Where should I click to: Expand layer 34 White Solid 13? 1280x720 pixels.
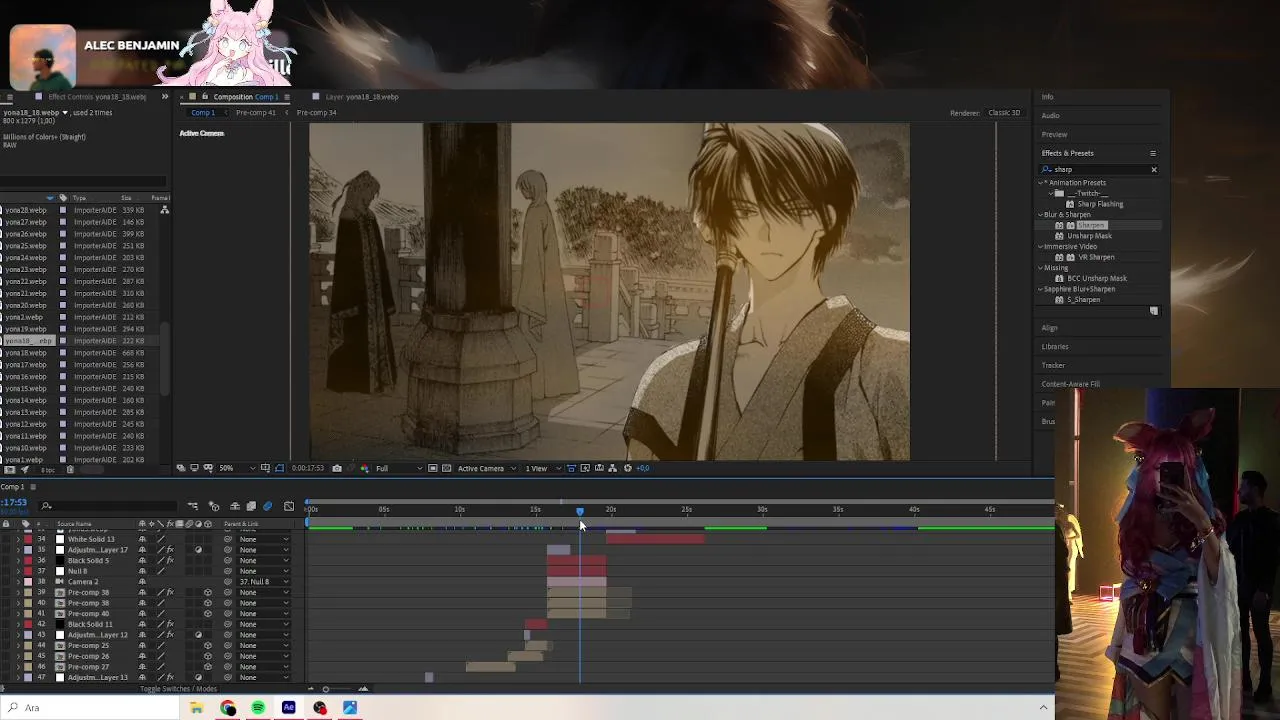pos(17,539)
